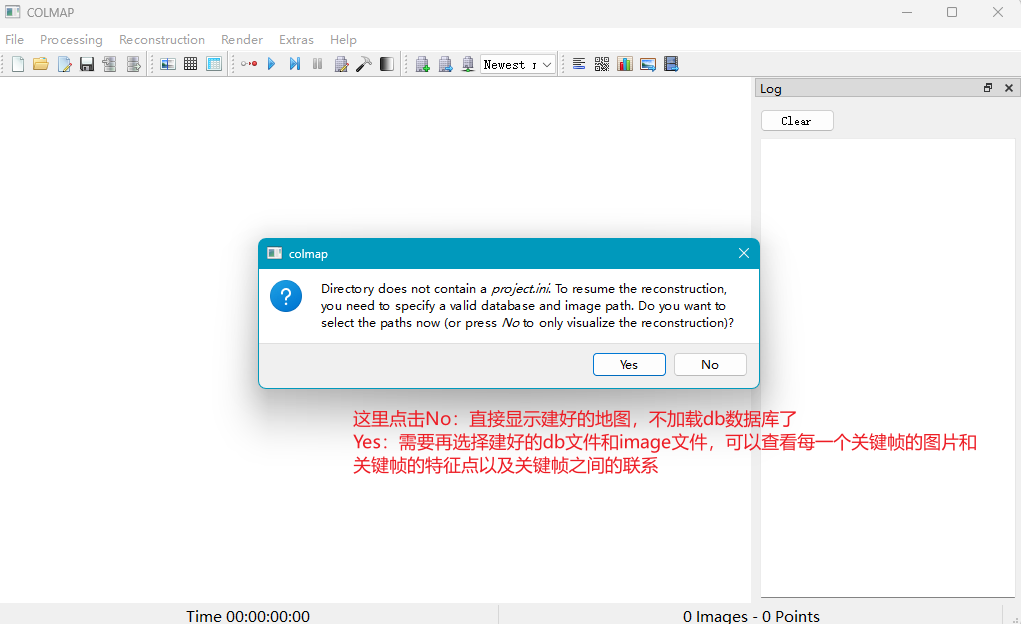Click the Reconstruct step-by-step icon
The width and height of the screenshot is (1021, 624).
tap(295, 64)
